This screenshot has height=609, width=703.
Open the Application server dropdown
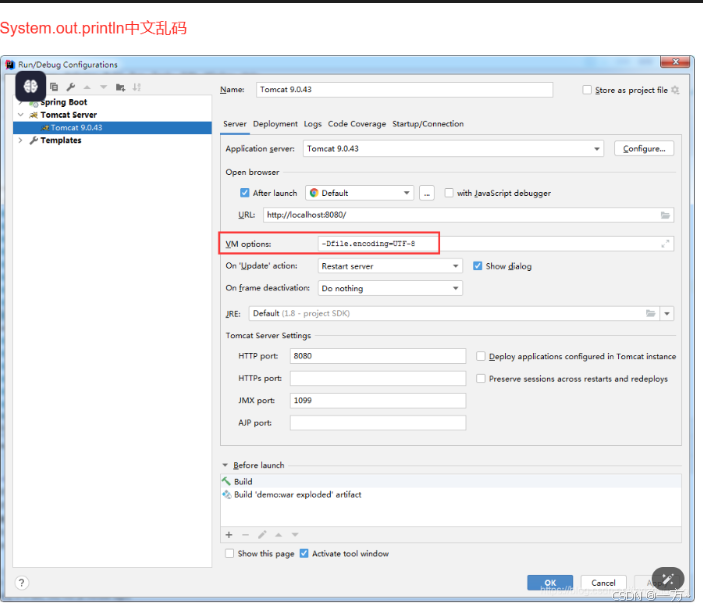click(x=453, y=148)
